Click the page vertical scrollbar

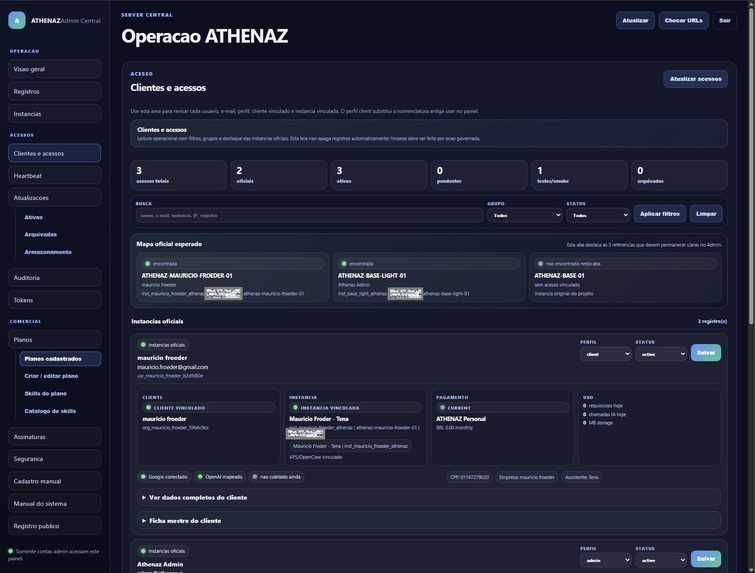point(752,164)
